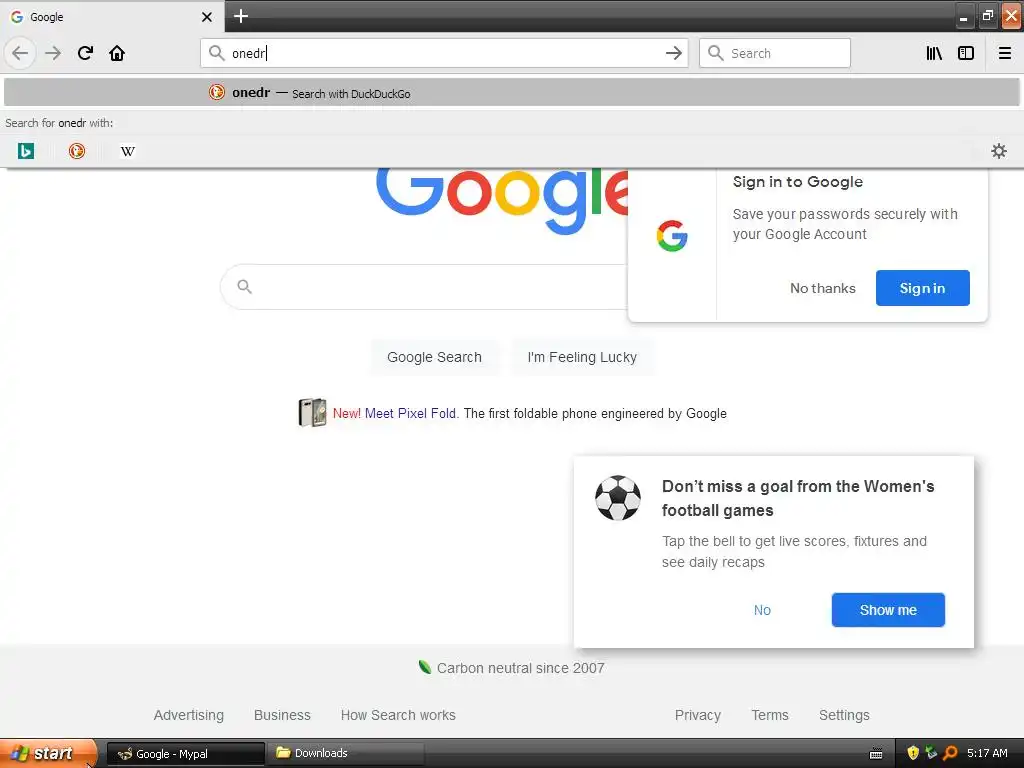Go back to the previous page
1024x768 pixels.
(20, 53)
